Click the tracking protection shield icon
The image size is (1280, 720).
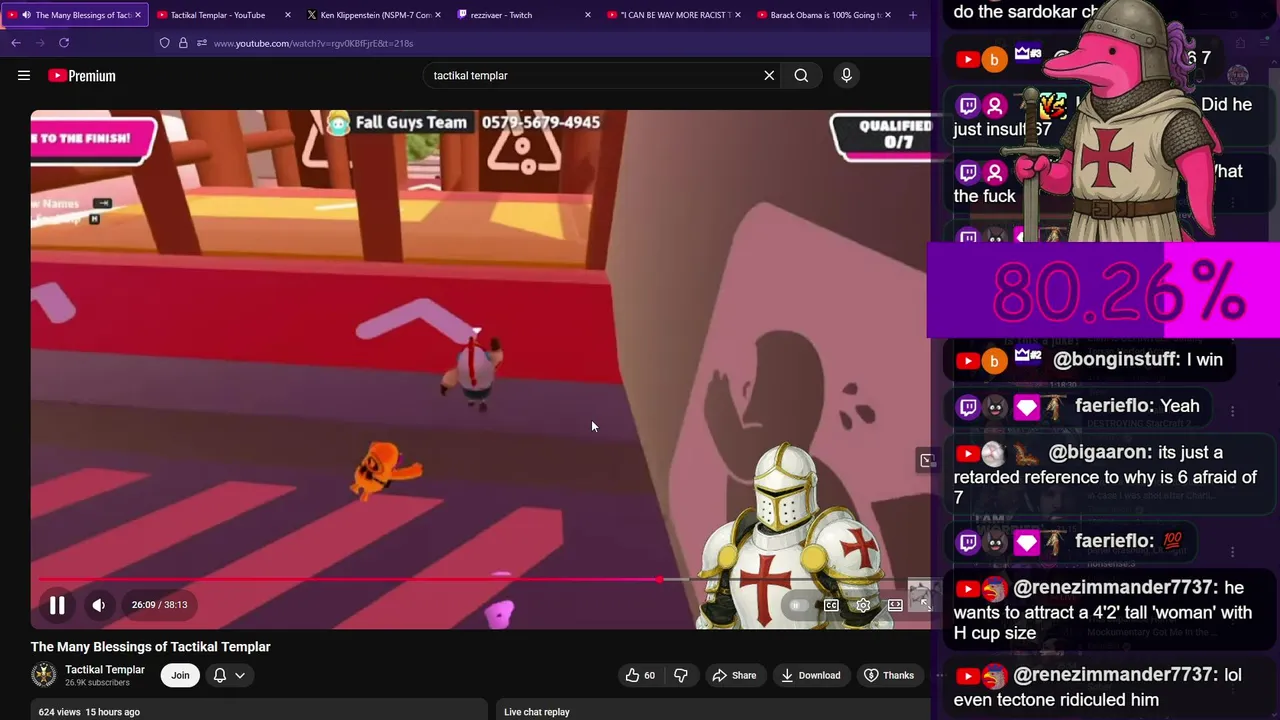[x=164, y=43]
